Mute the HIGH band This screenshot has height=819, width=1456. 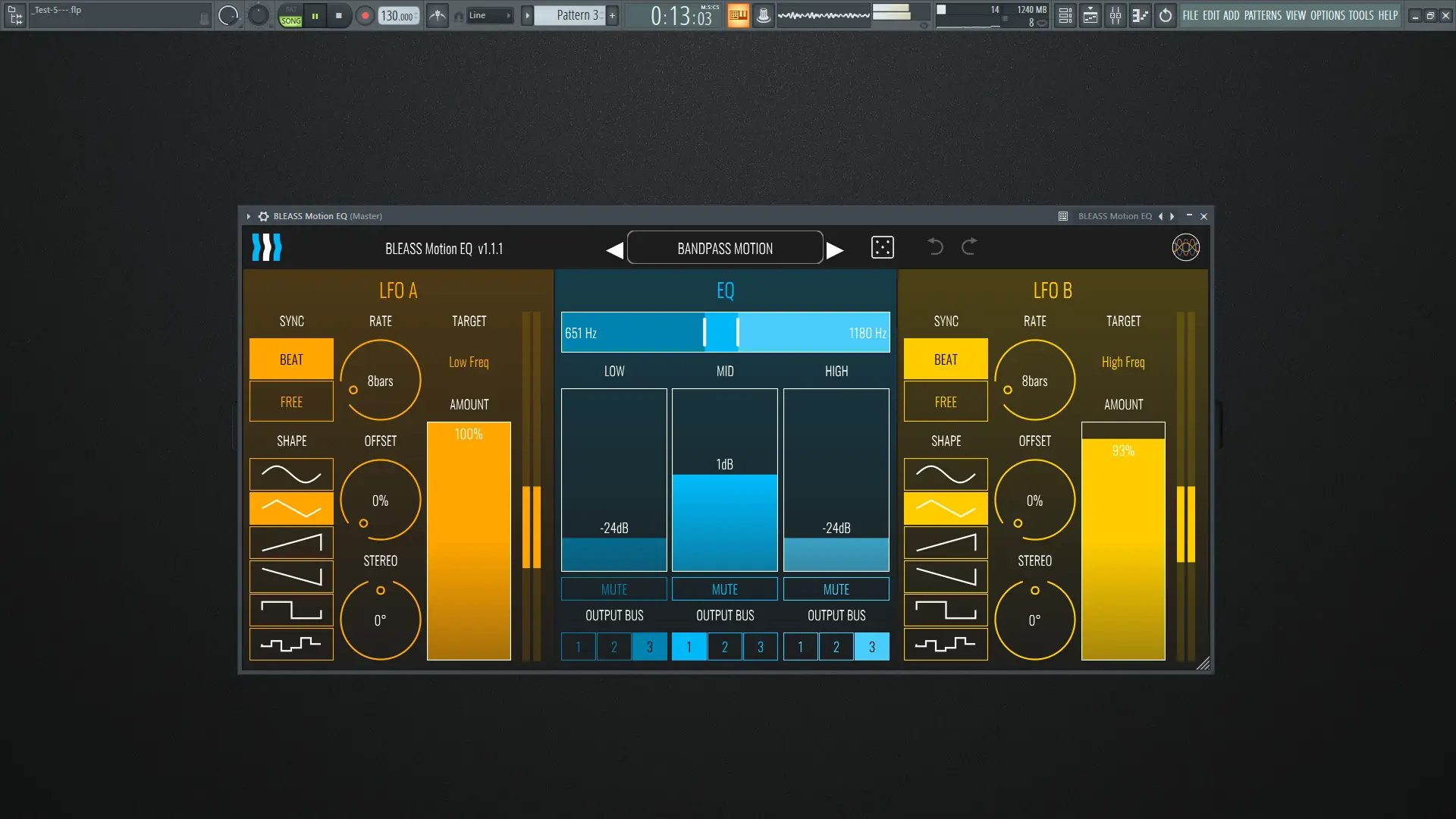click(x=836, y=588)
